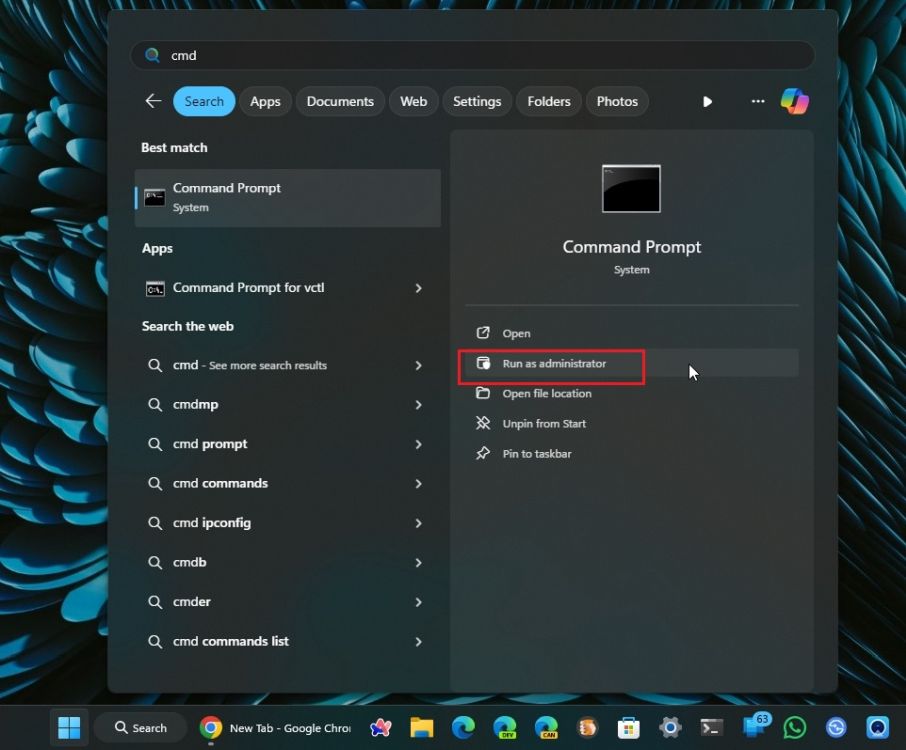The image size is (906, 750).
Task: Expand the Command Prompt for vctl entry
Action: point(419,288)
